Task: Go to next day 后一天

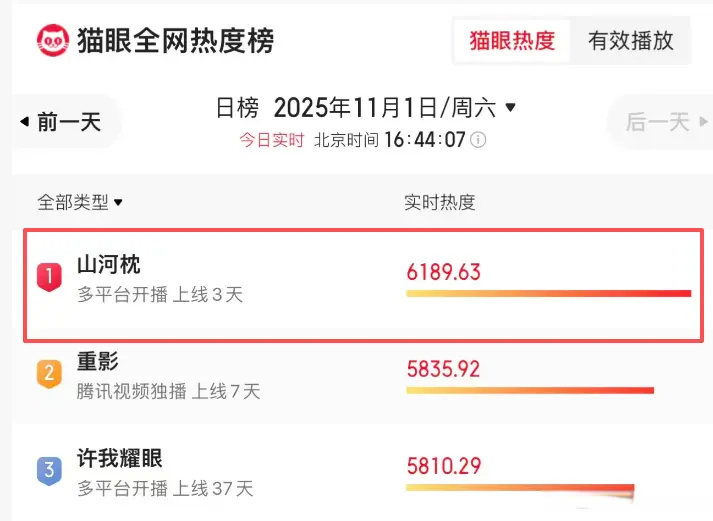Action: pos(657,123)
